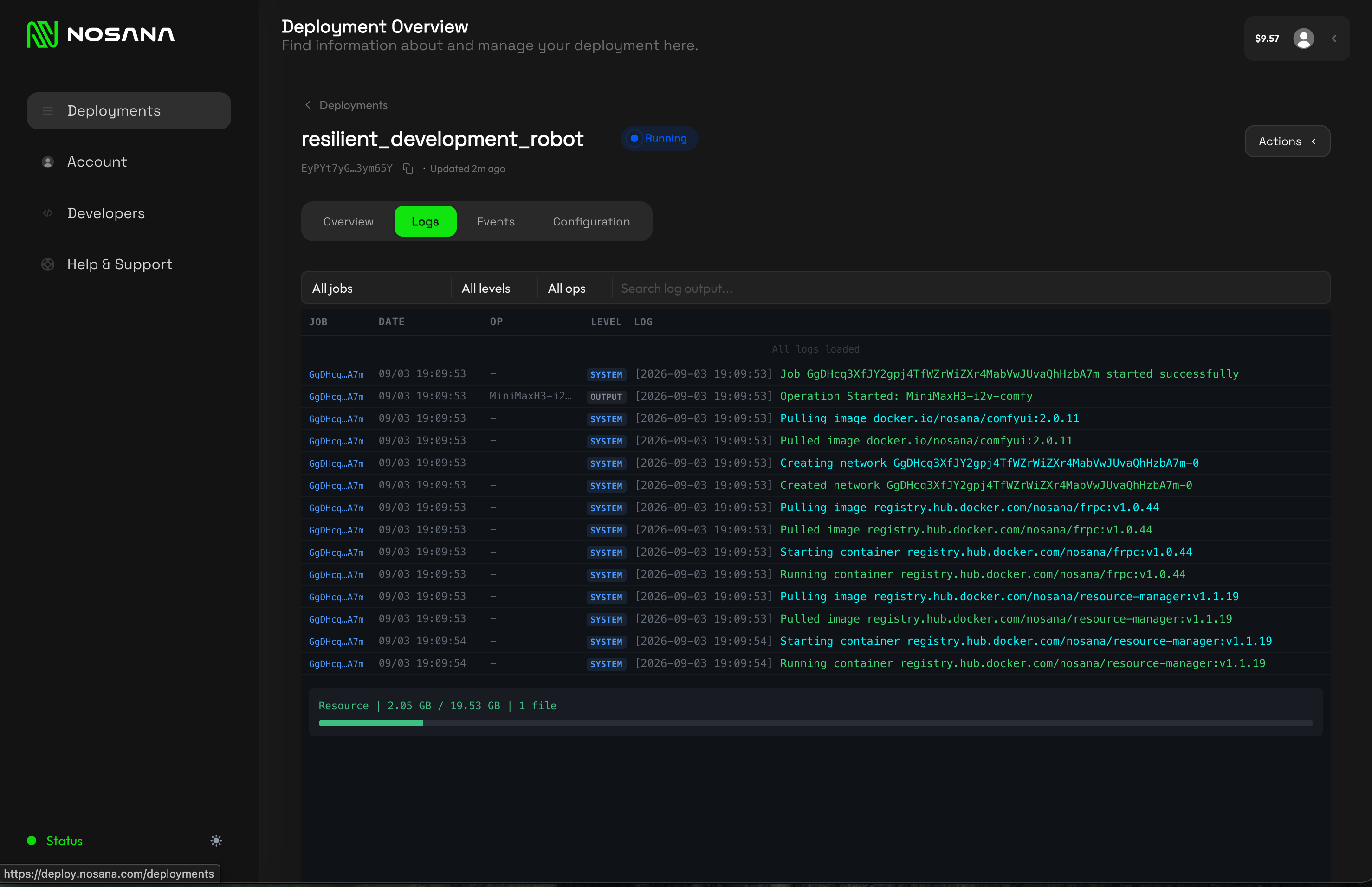The height and width of the screenshot is (887, 1372).
Task: Open Account in the sidebar
Action: (129, 162)
